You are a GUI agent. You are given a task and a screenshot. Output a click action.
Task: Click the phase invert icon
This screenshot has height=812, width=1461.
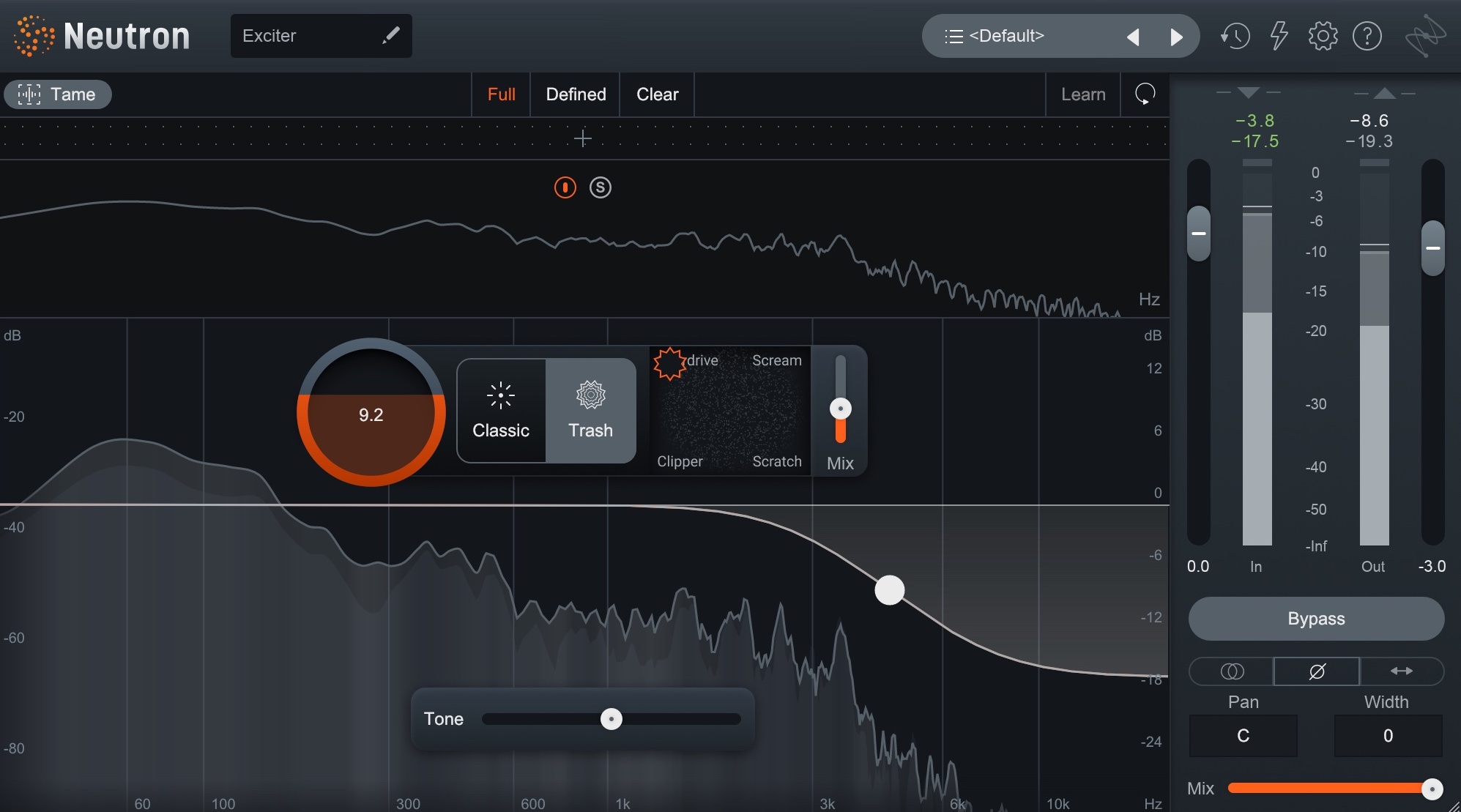[x=1317, y=671]
